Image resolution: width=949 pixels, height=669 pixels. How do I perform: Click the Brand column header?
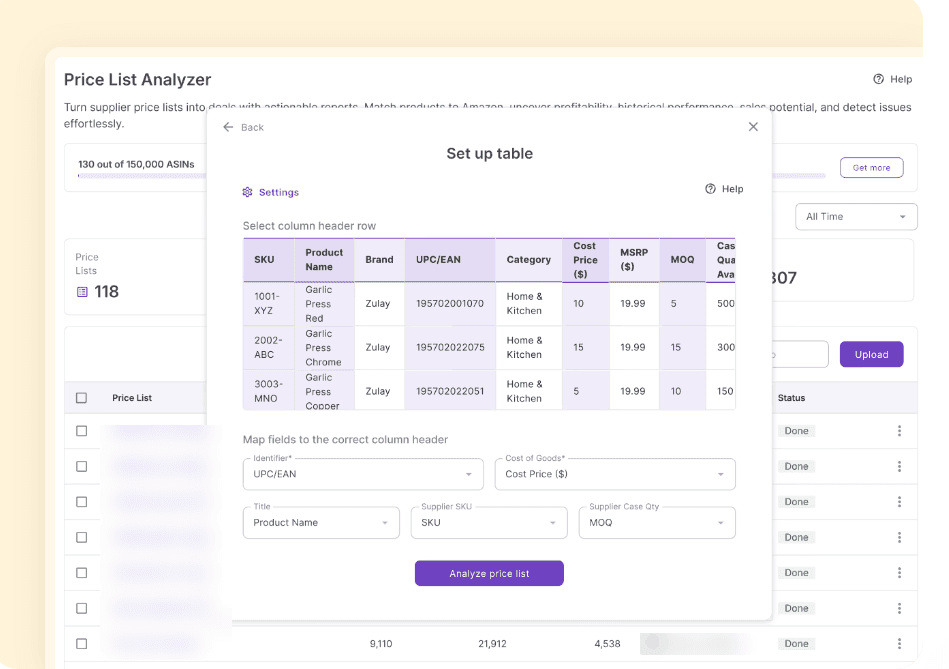pos(379,260)
